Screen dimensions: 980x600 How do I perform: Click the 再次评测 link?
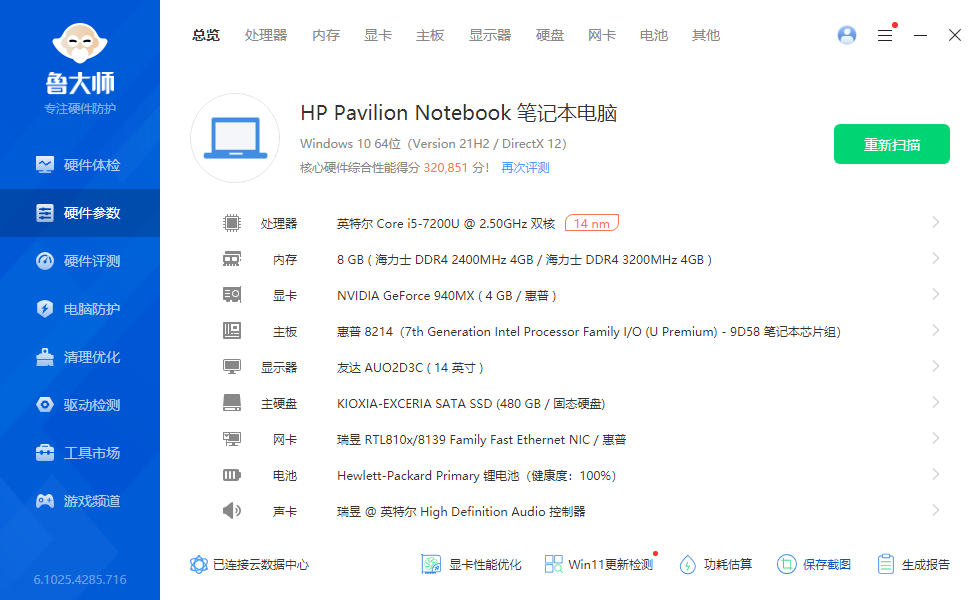click(x=525, y=168)
